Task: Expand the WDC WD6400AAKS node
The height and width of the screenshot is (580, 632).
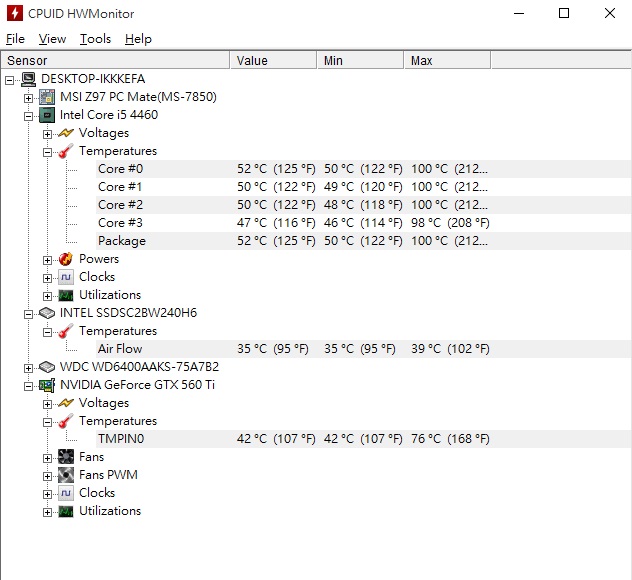Action: point(28,368)
